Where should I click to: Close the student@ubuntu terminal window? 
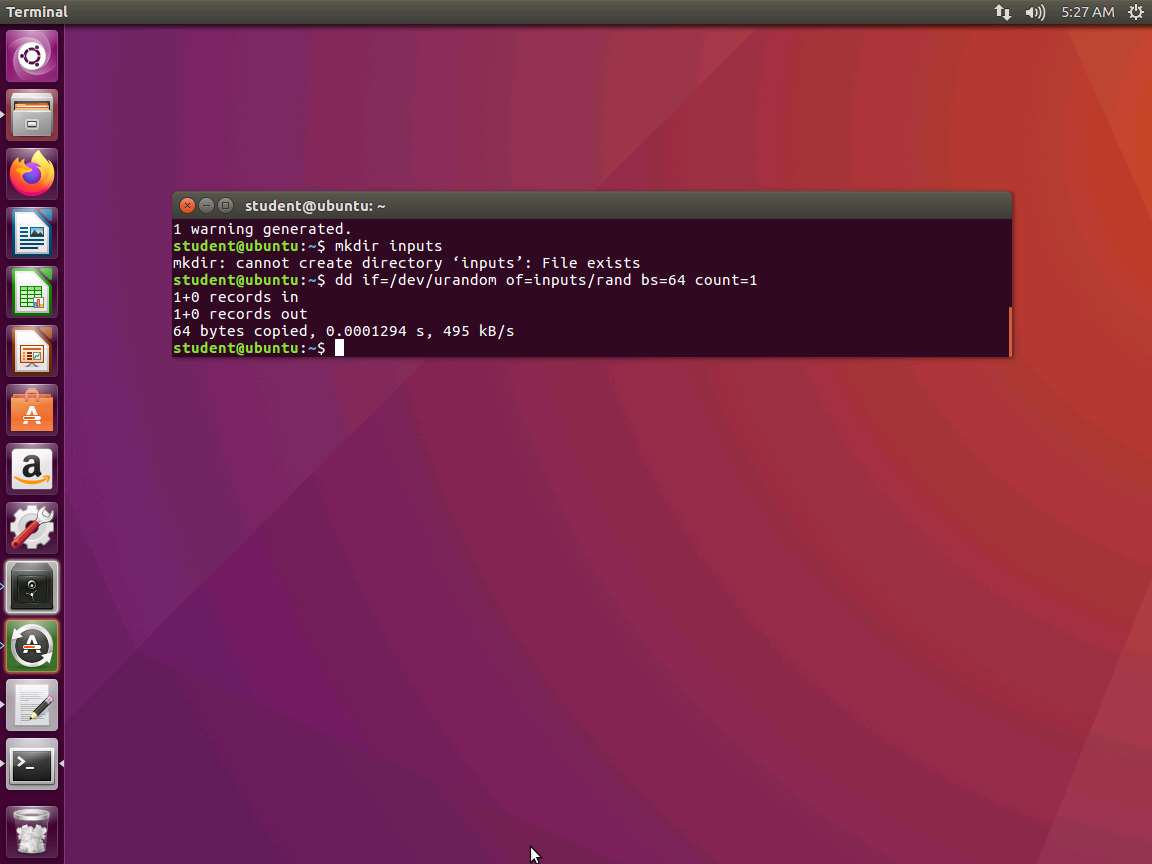point(187,205)
